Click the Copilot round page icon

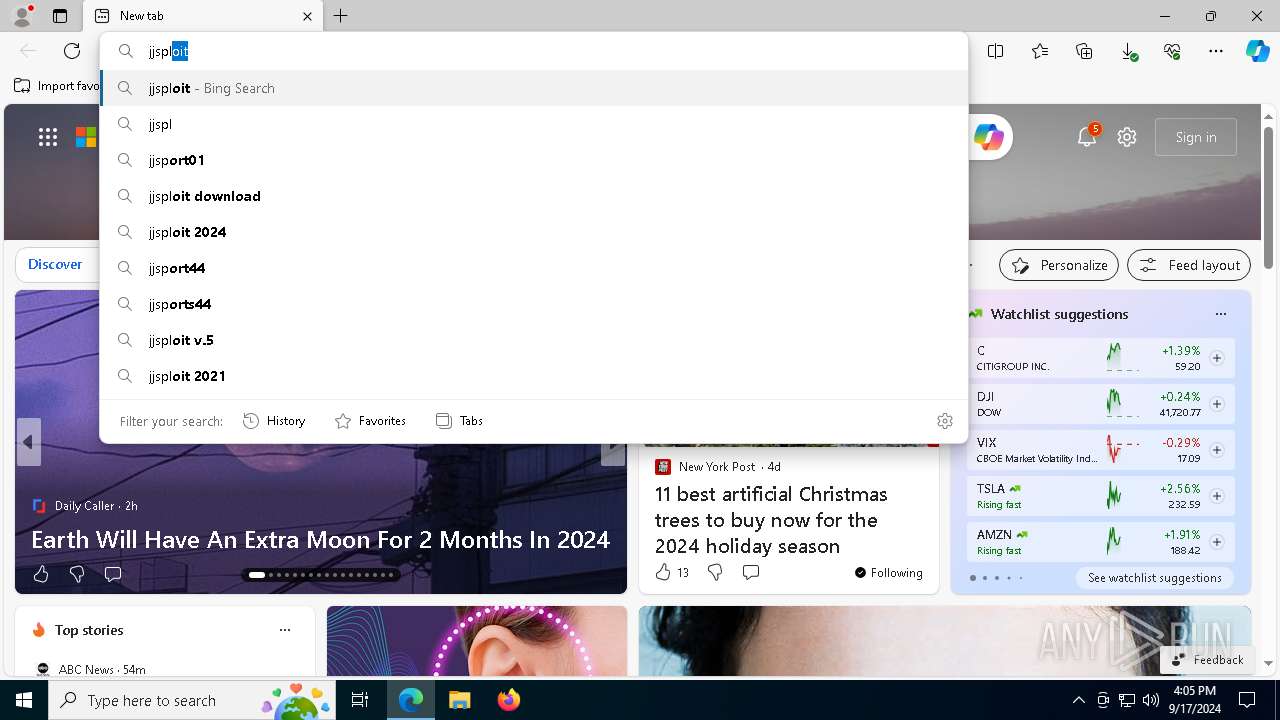pos(988,137)
